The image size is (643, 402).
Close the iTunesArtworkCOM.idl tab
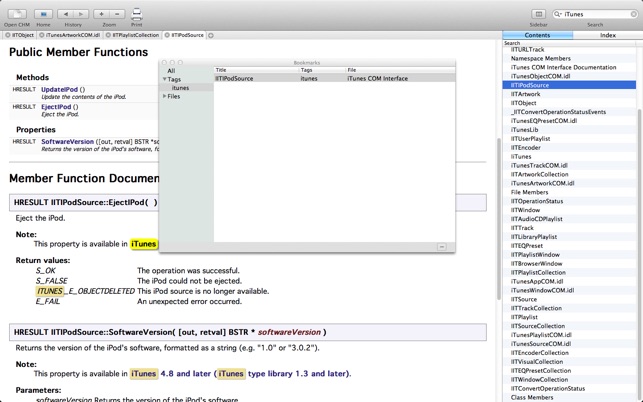42,35
